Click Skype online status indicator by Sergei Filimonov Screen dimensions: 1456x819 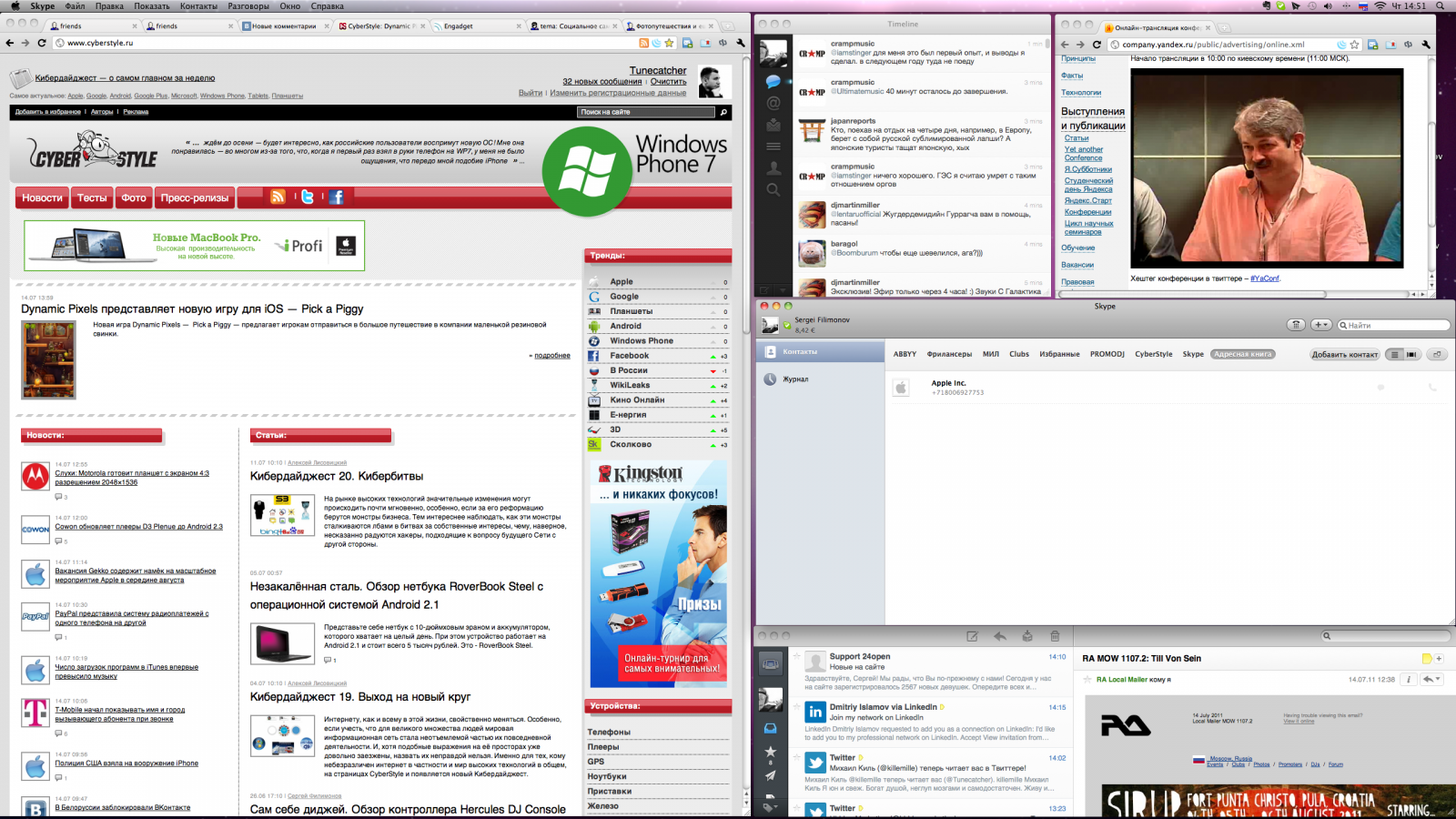pyautogui.click(x=787, y=326)
